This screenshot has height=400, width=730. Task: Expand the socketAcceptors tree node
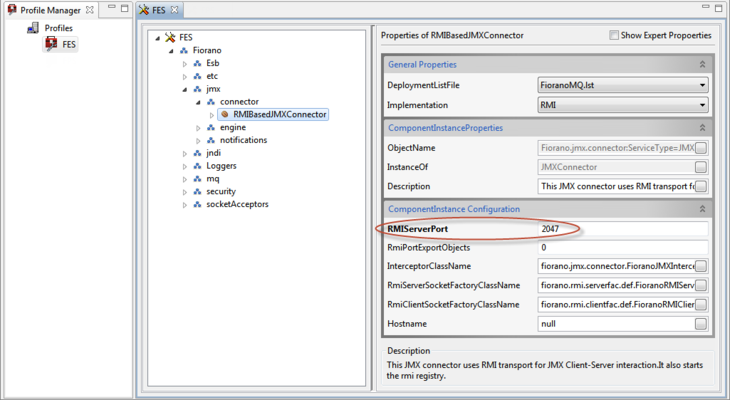point(185,204)
